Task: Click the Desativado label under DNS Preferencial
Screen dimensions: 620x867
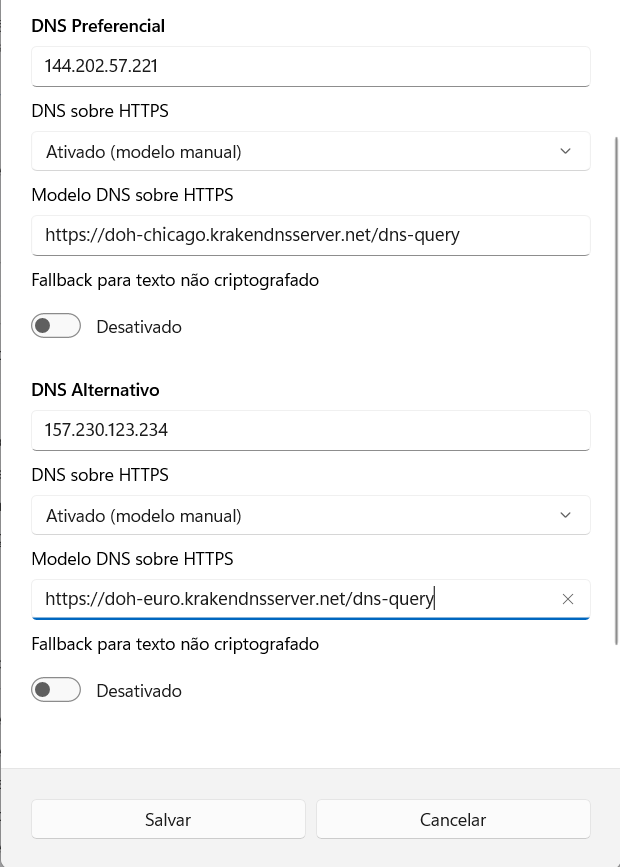Action: pyautogui.click(x=139, y=327)
